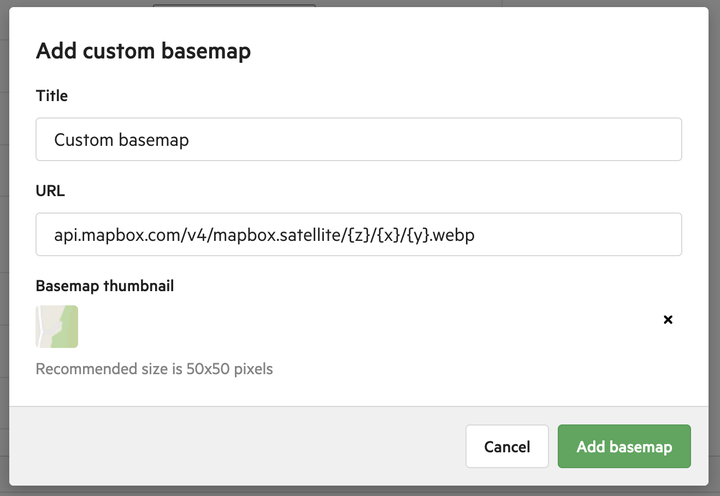720x496 pixels.
Task: Click the Add custom basemap dialog heading
Action: [x=143, y=51]
